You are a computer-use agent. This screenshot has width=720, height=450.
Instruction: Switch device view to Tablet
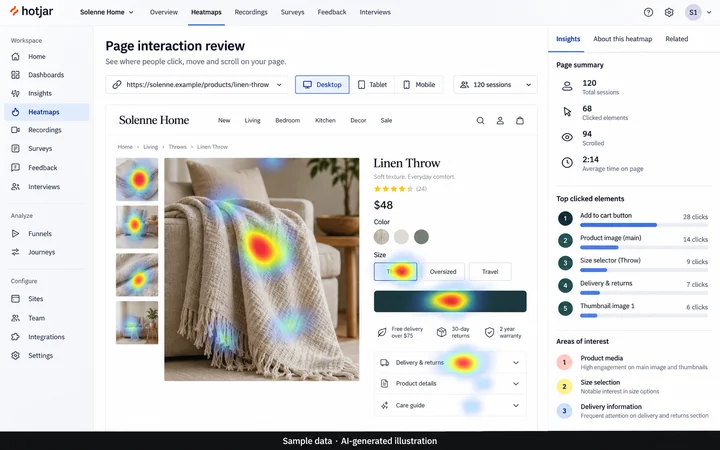coord(372,84)
